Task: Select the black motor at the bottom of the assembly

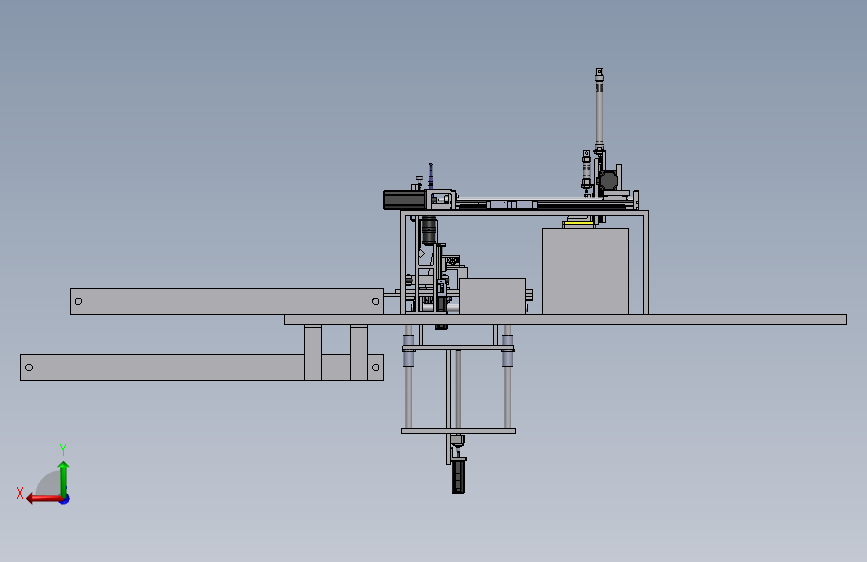Action: coord(458,475)
